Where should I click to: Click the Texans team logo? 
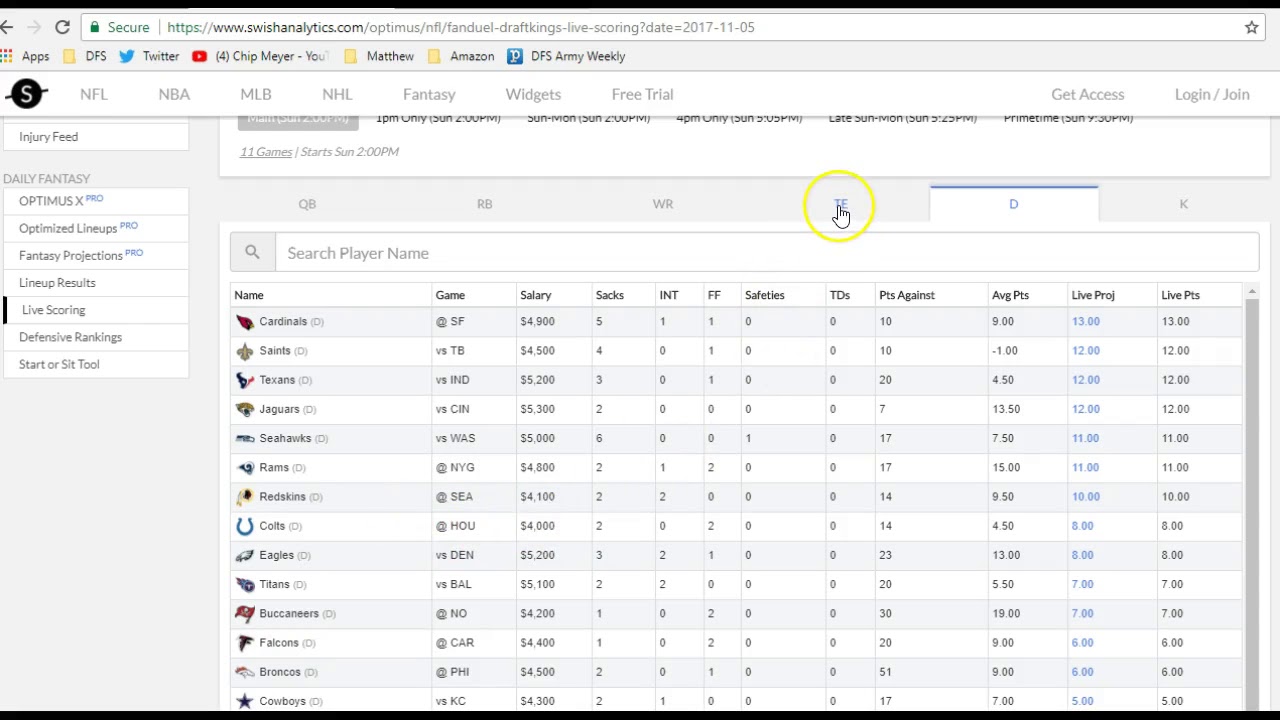245,380
